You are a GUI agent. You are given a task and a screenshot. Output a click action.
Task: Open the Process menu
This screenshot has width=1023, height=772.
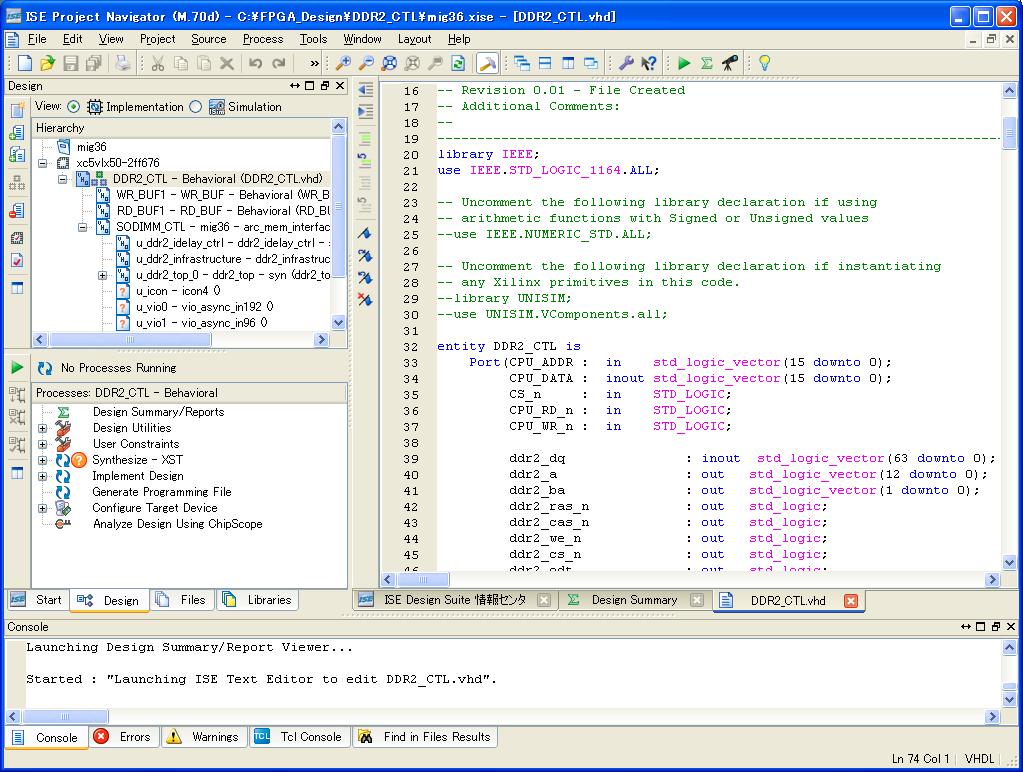pyautogui.click(x=263, y=39)
